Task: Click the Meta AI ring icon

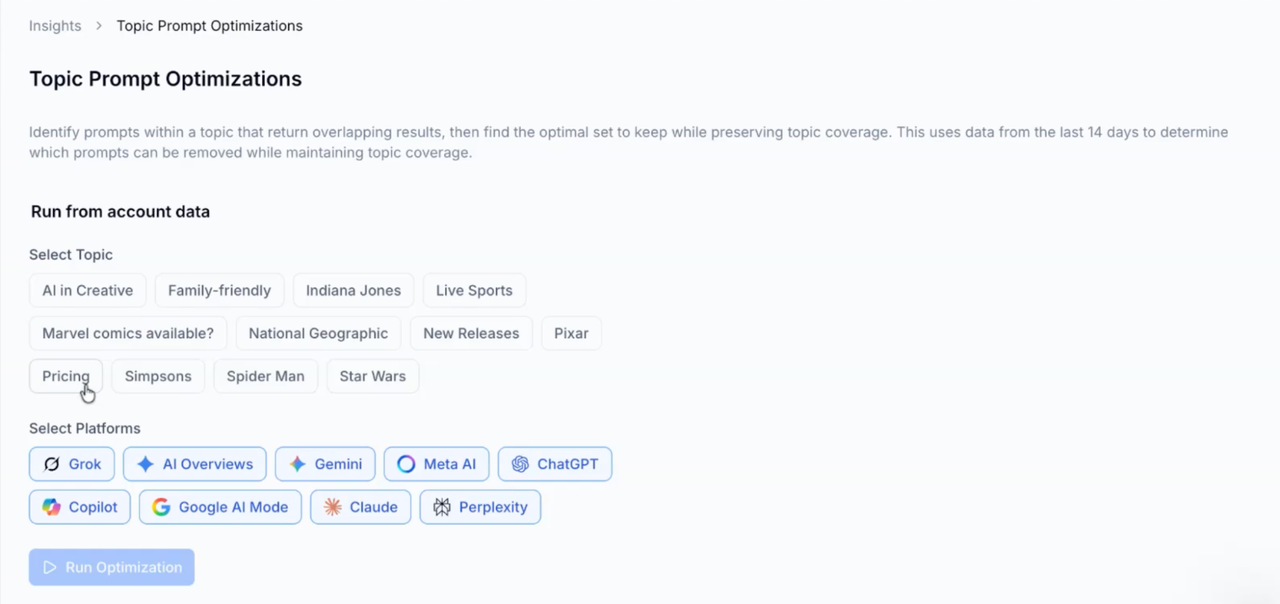Action: pyautogui.click(x=406, y=464)
